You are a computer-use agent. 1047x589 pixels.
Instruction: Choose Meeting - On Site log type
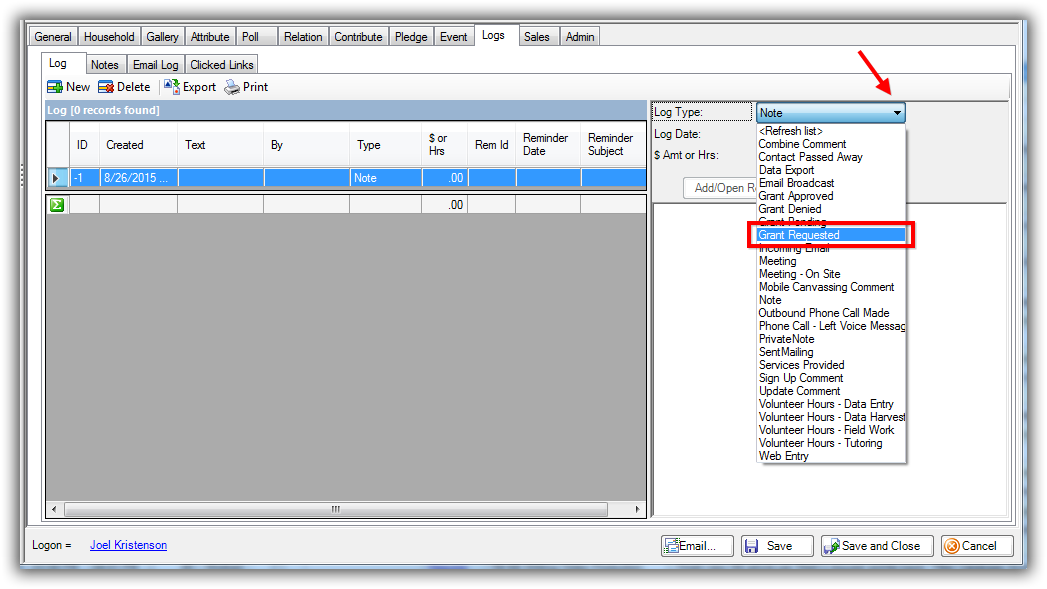click(x=799, y=274)
